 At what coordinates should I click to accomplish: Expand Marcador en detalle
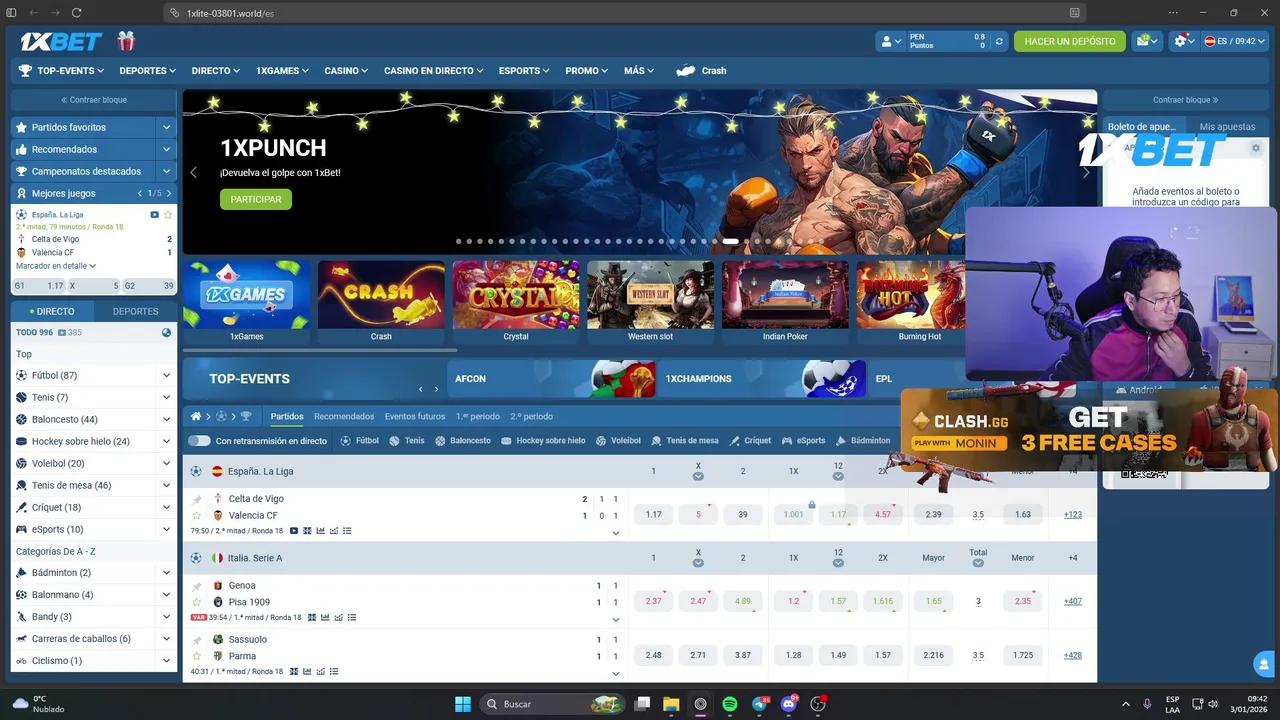[x=56, y=266]
